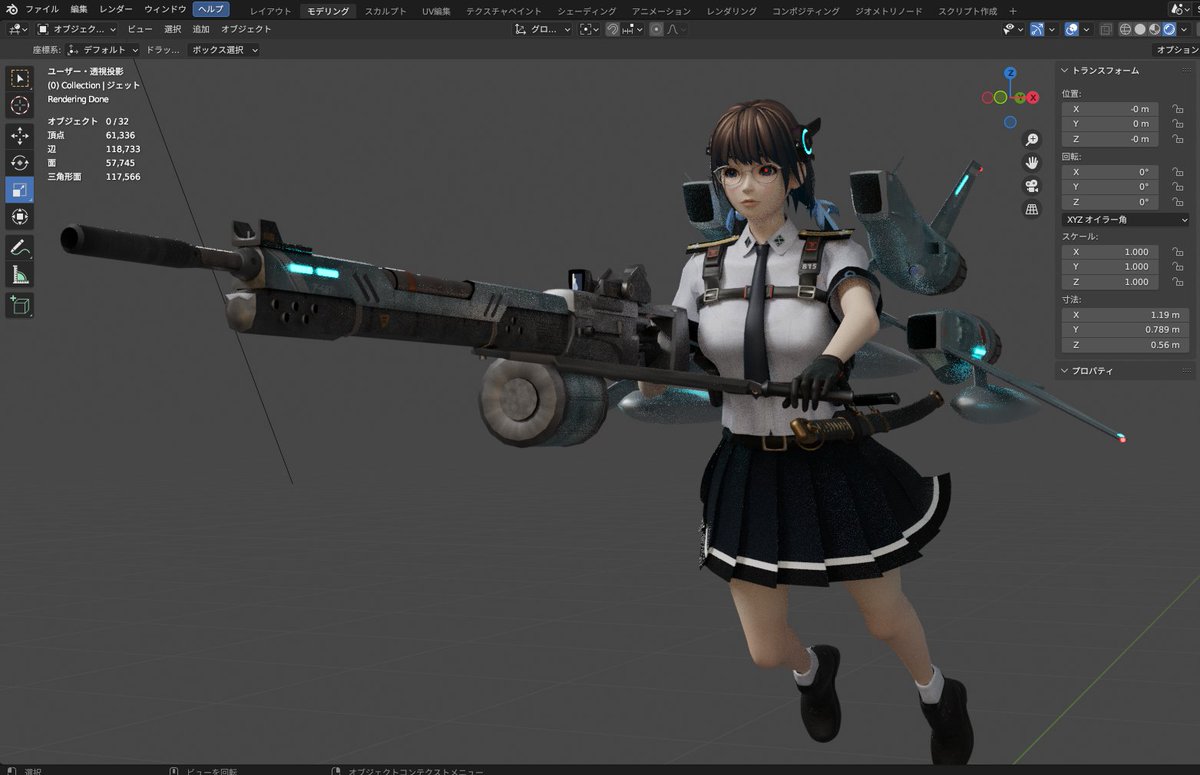Toggle proportional editing in the header

[656, 29]
